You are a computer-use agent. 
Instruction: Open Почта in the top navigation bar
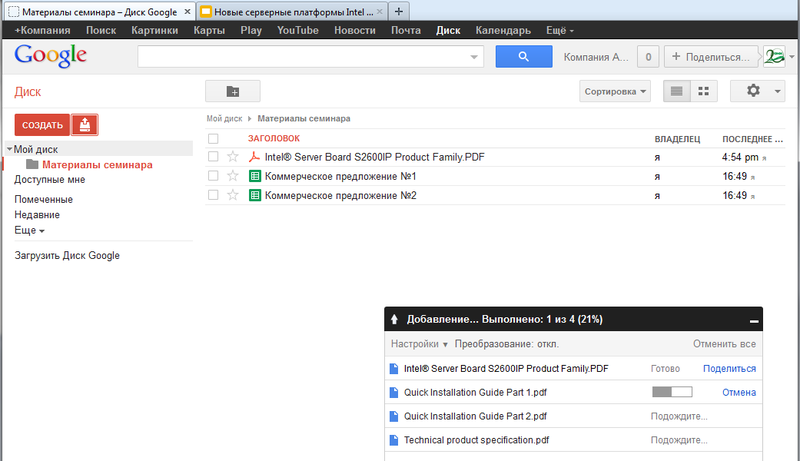[x=406, y=30]
